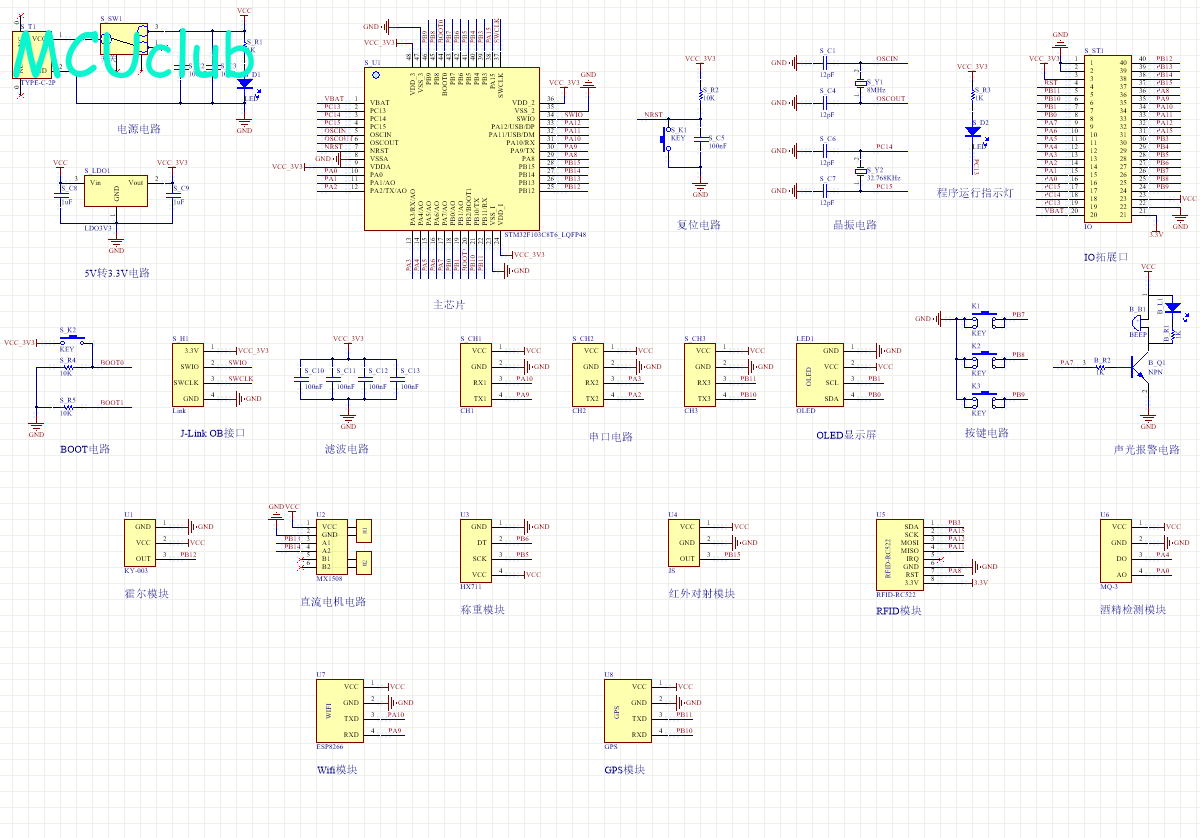This screenshot has height=838, width=1200.
Task: Select the S_CH1 serial connector block
Action: [x=477, y=375]
